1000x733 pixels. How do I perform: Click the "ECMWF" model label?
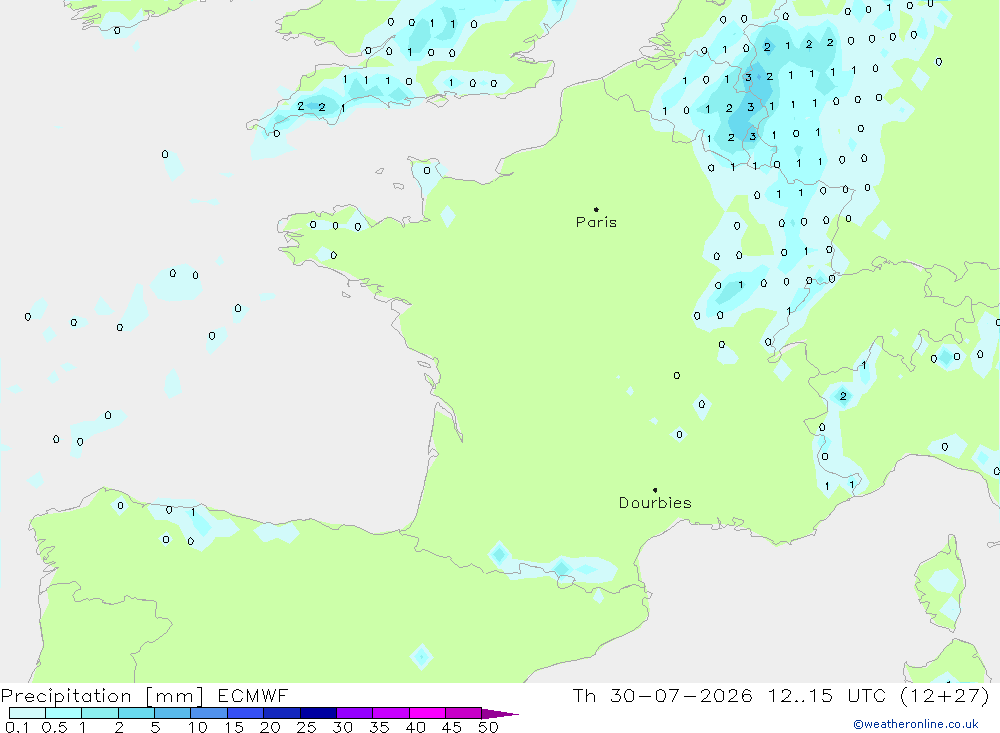253,696
